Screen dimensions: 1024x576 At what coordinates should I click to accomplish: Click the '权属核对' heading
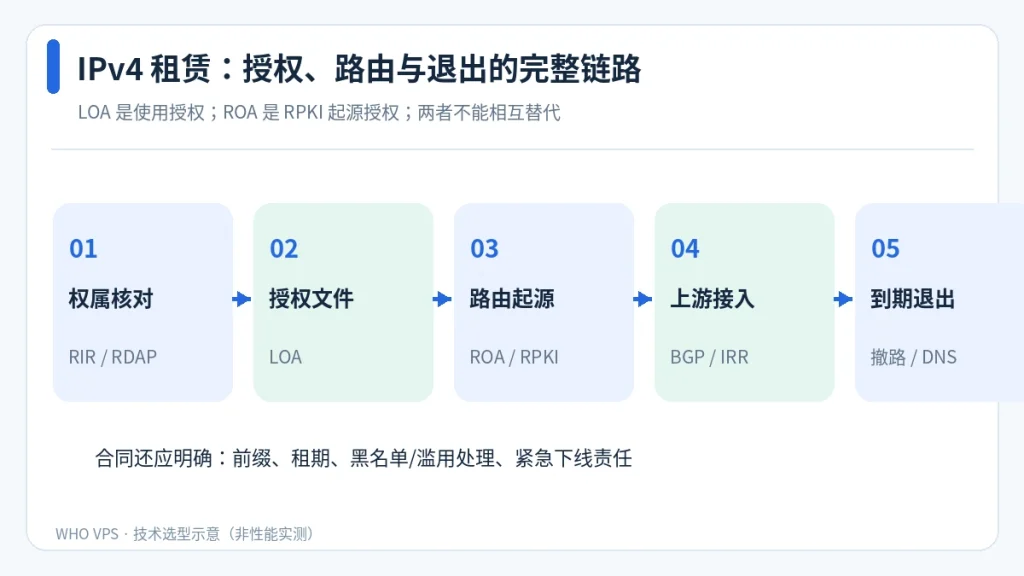click(x=110, y=299)
